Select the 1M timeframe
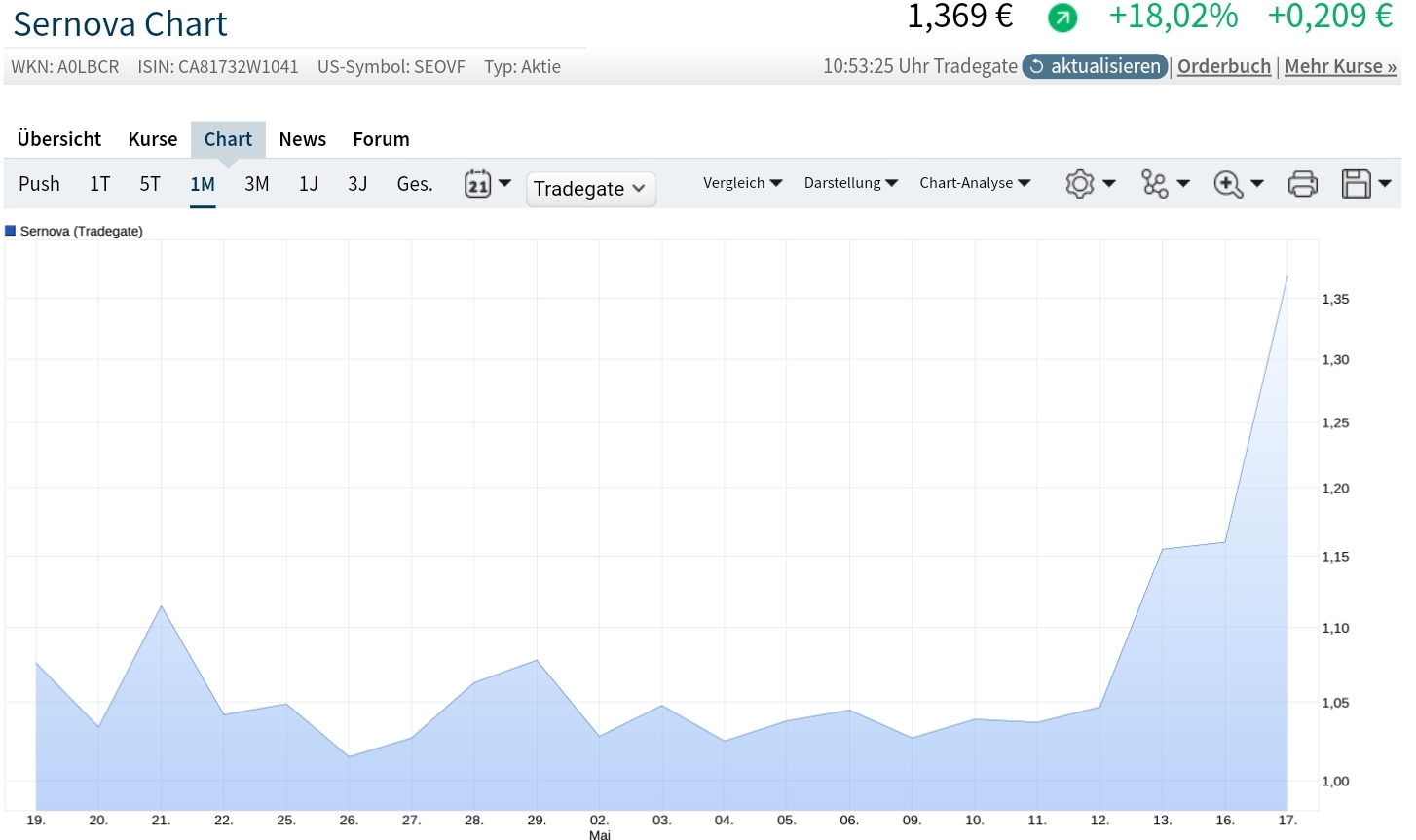1416x840 pixels. point(203,184)
